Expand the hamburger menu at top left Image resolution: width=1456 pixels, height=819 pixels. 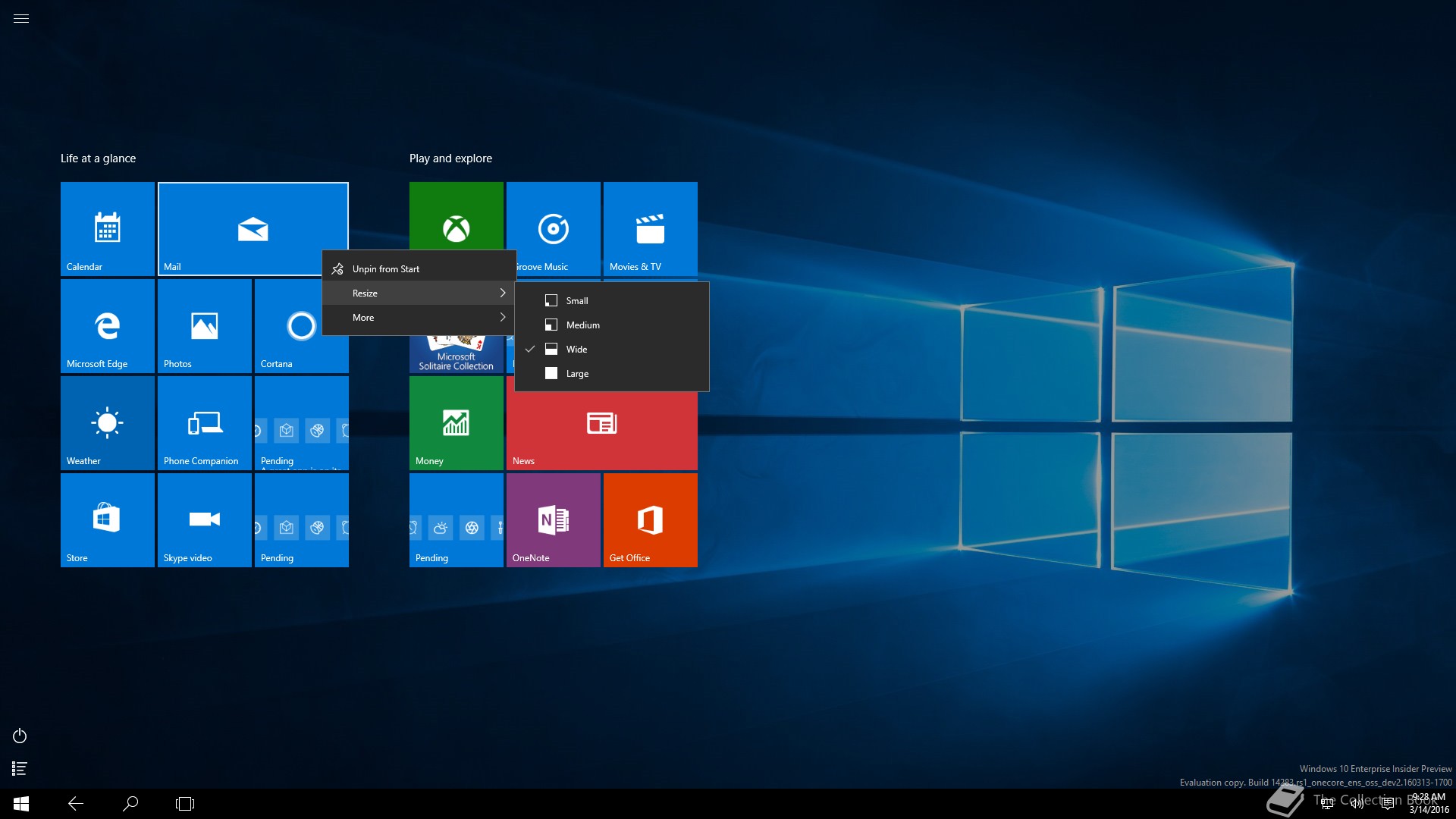pyautogui.click(x=21, y=18)
